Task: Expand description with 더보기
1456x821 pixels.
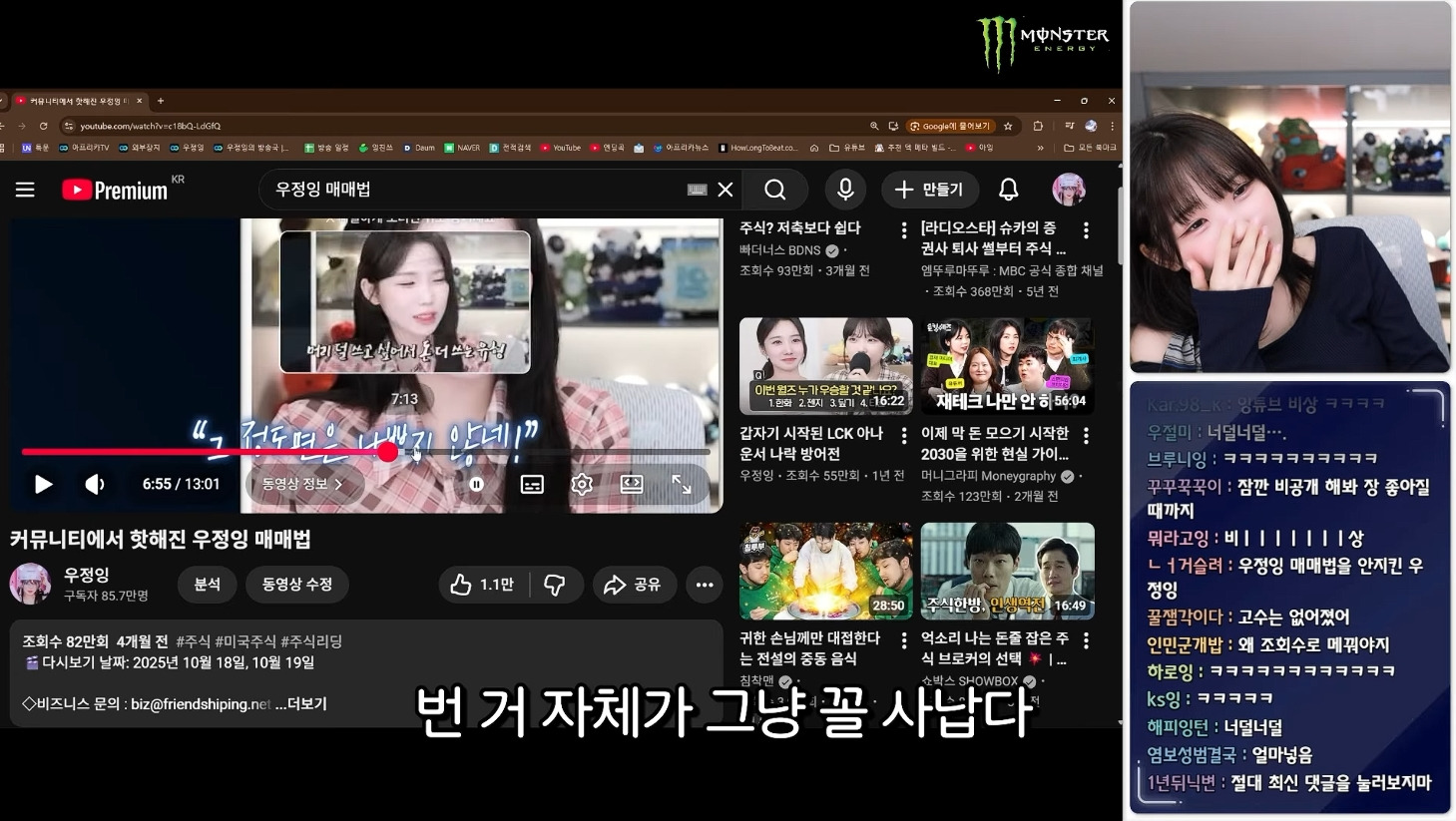Action: tap(306, 703)
